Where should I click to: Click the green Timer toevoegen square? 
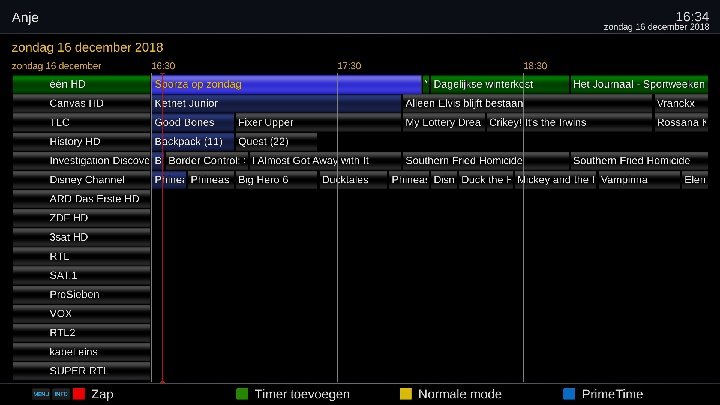click(x=242, y=394)
